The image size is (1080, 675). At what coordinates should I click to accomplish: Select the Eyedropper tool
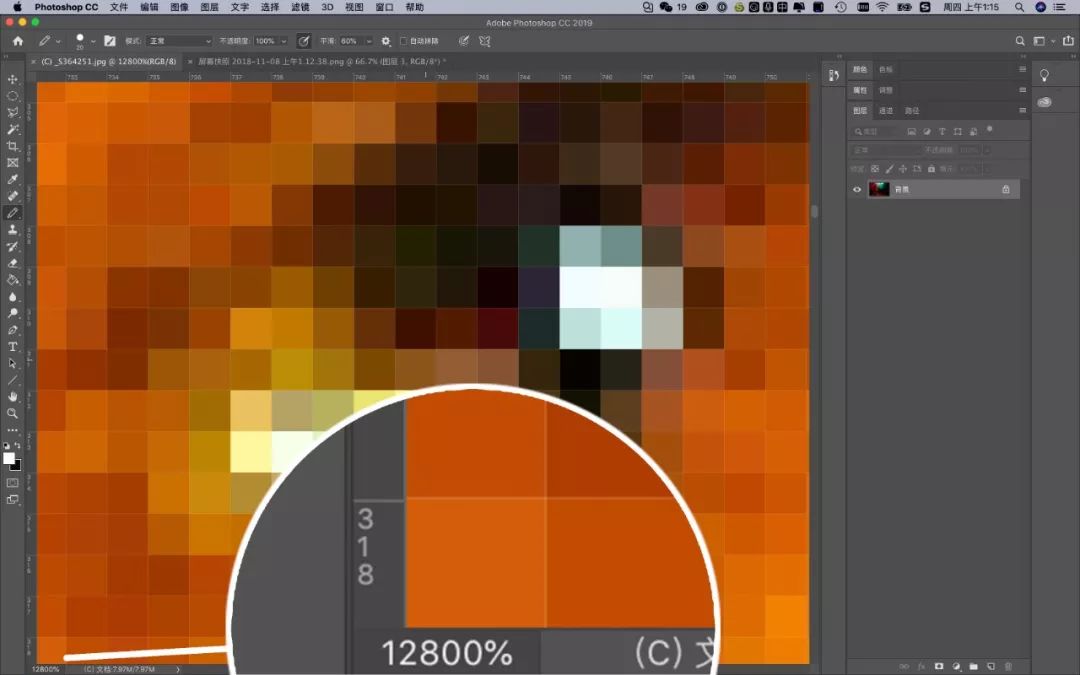tap(12, 179)
